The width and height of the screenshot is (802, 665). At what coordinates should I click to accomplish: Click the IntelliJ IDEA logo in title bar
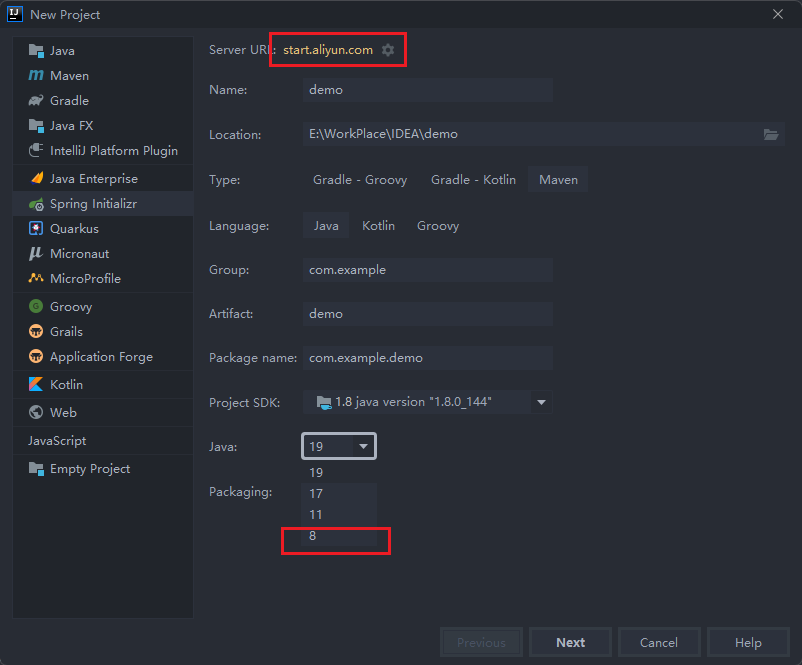[15, 14]
